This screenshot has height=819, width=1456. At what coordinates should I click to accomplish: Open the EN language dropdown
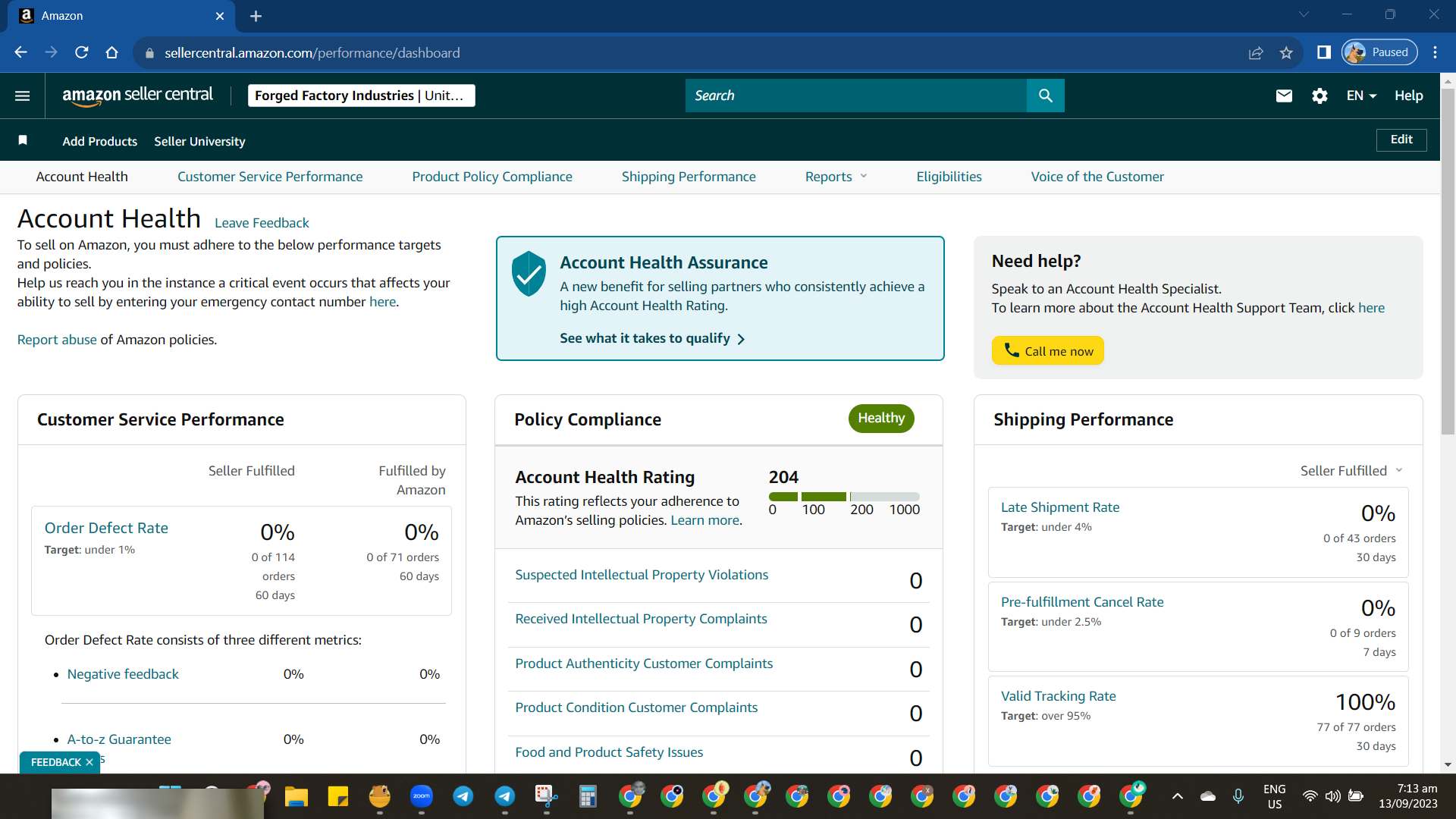pyautogui.click(x=1361, y=96)
